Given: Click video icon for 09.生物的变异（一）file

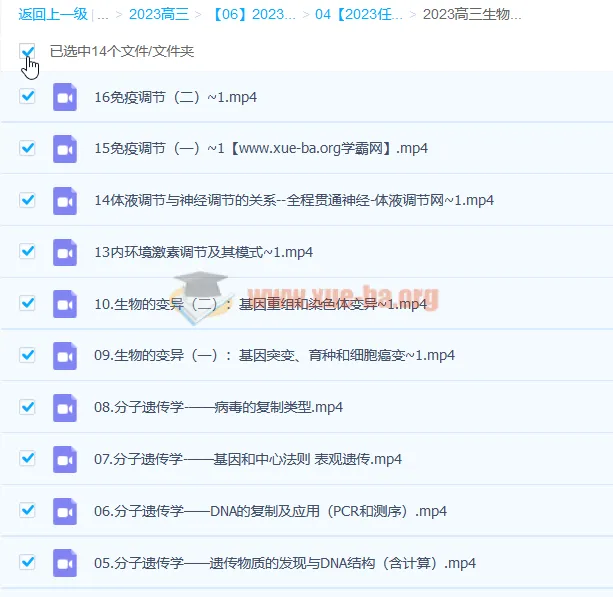Looking at the screenshot, I should point(65,355).
